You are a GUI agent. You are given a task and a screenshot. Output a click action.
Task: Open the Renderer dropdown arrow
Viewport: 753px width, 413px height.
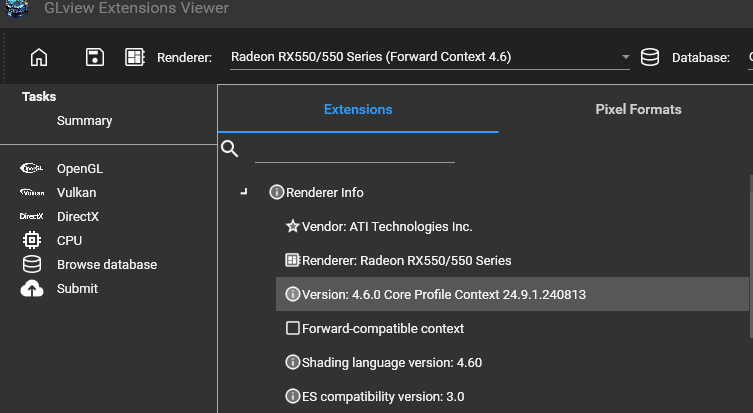tap(625, 57)
